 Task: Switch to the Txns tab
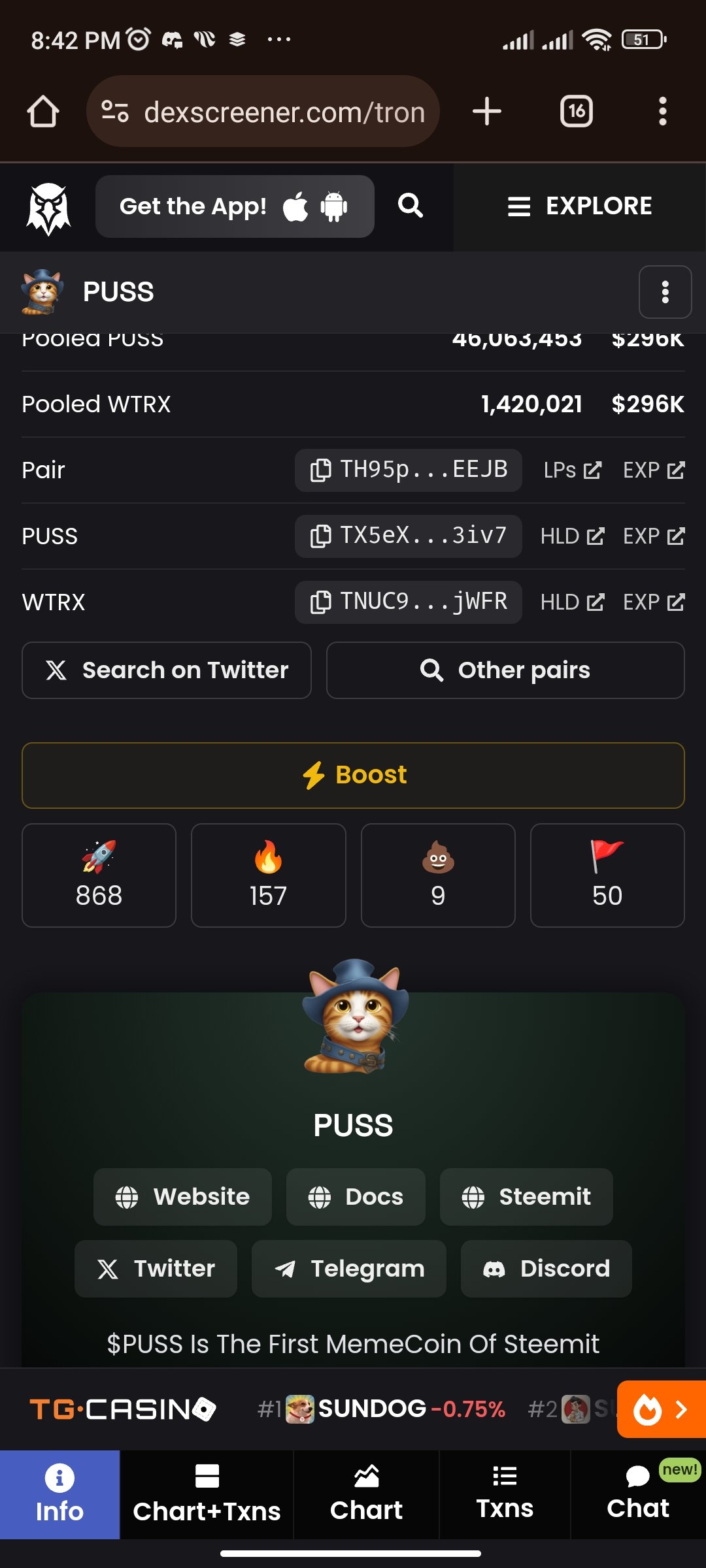click(505, 1495)
